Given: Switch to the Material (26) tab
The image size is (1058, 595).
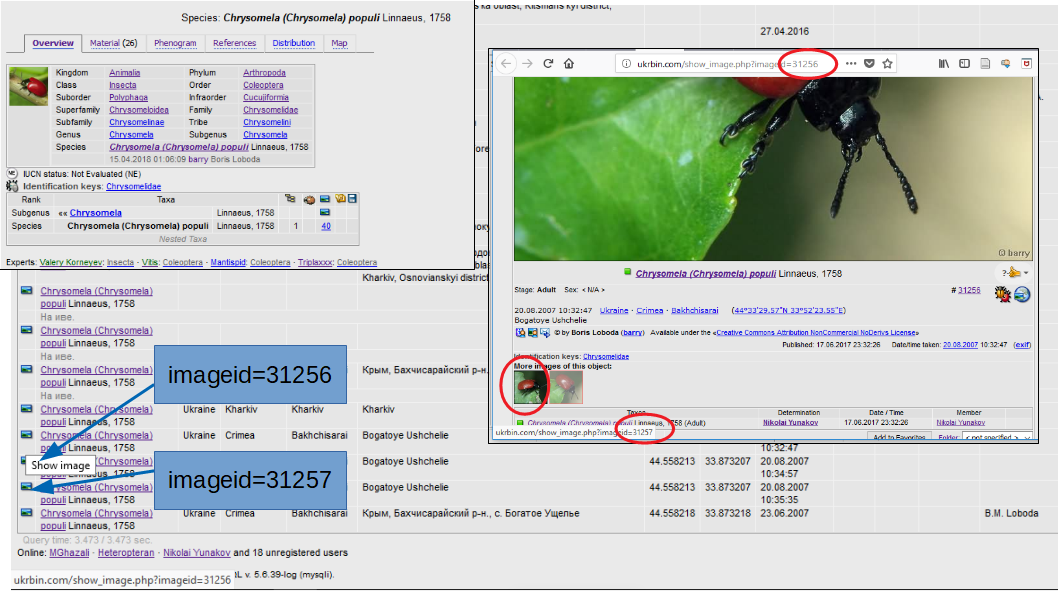Looking at the screenshot, I should [113, 43].
